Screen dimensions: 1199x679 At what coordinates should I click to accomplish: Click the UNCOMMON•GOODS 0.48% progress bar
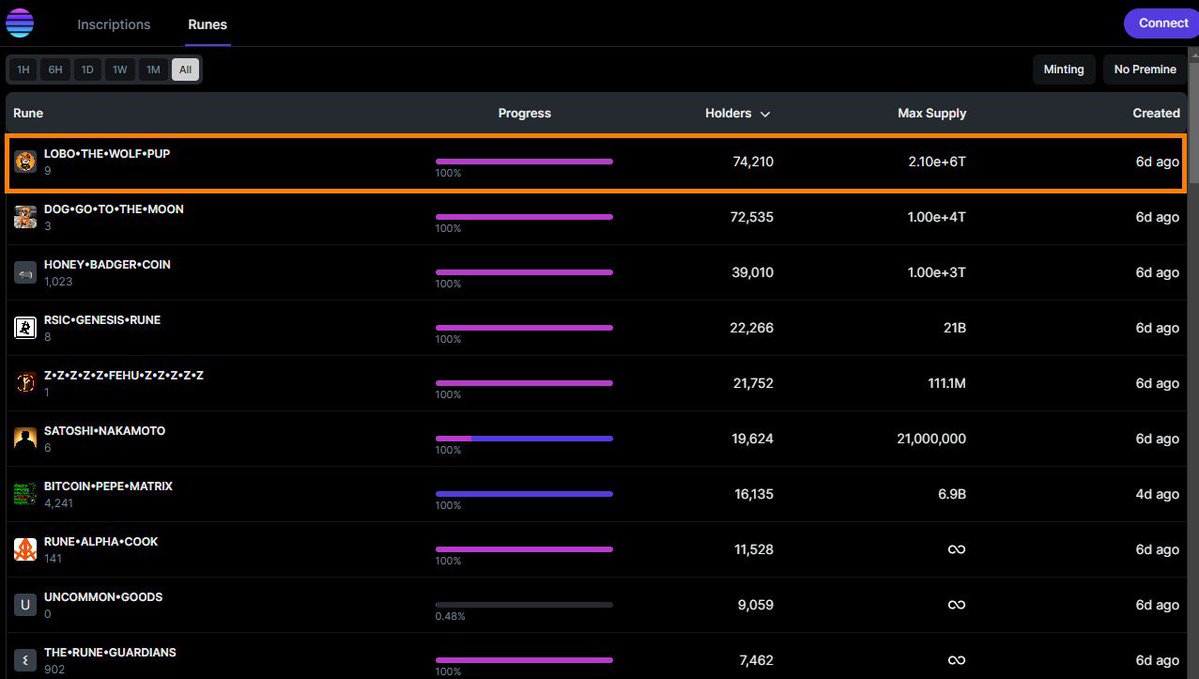(524, 605)
